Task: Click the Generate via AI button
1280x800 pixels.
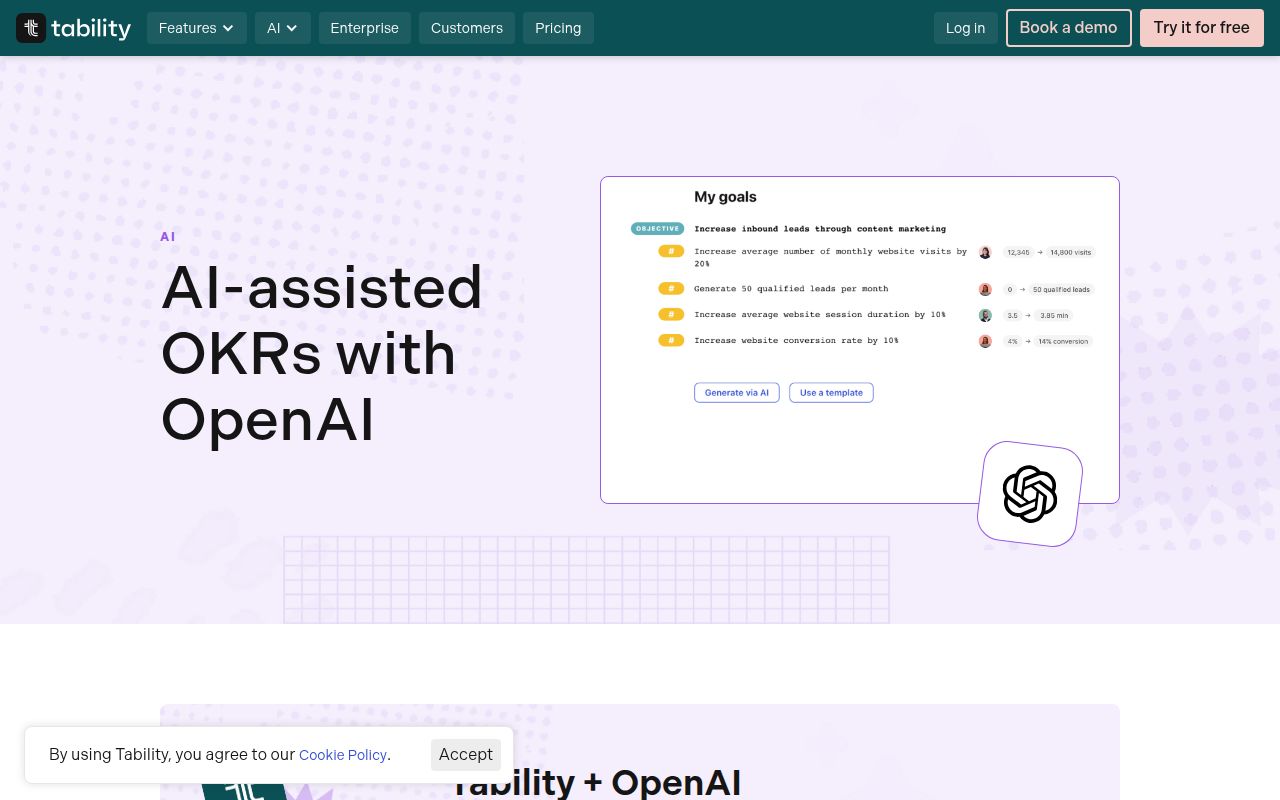Action: pos(737,393)
